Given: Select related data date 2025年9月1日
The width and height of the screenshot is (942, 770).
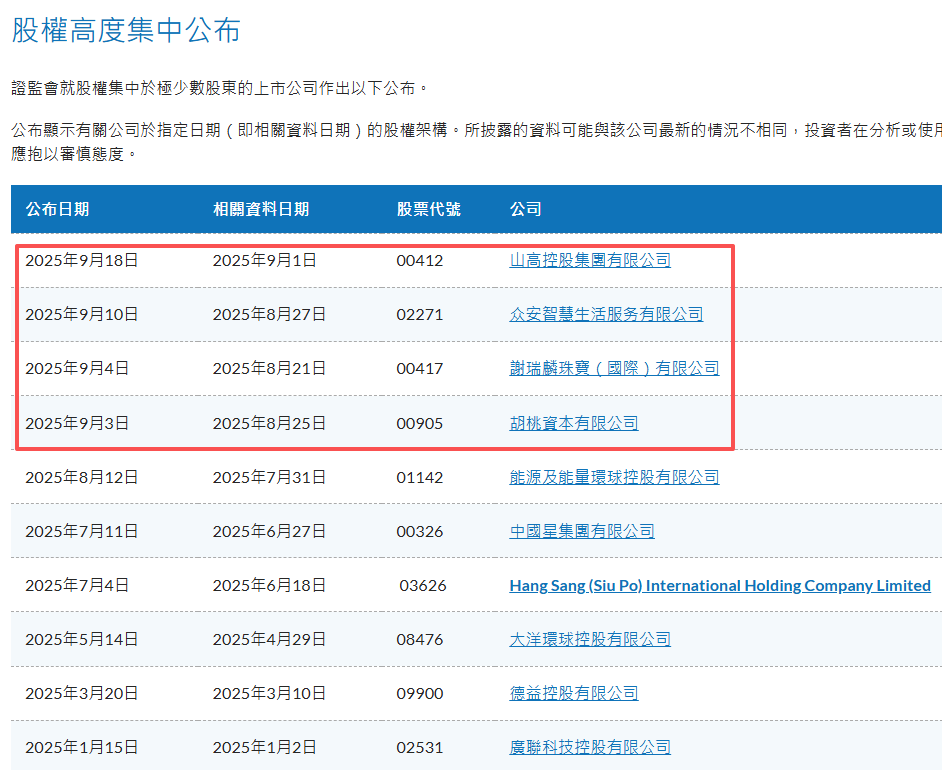Looking at the screenshot, I should 264,260.
